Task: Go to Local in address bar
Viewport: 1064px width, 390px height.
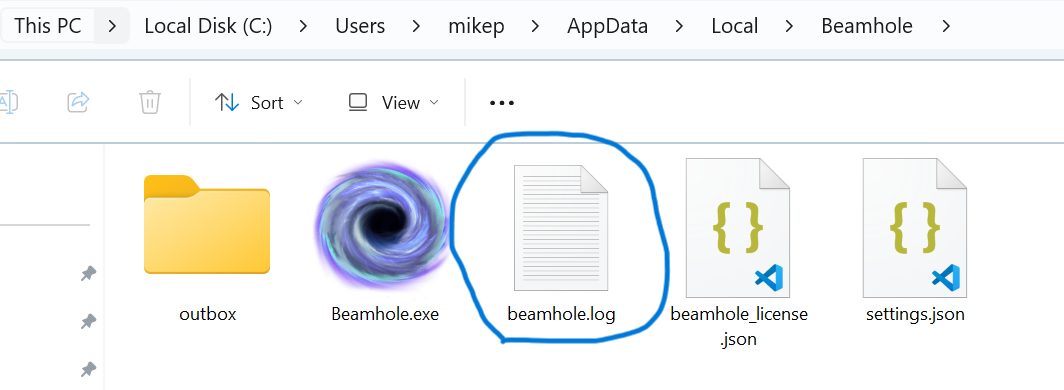Action: [735, 26]
